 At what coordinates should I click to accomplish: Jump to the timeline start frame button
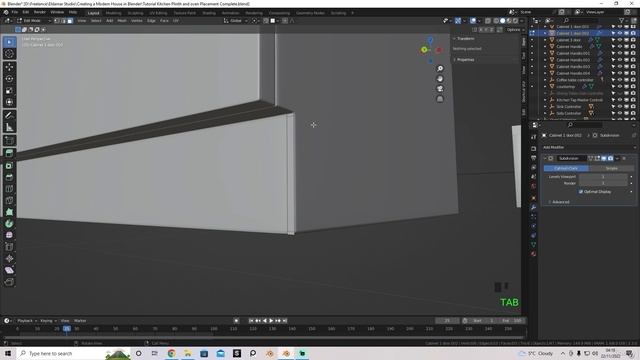point(251,321)
